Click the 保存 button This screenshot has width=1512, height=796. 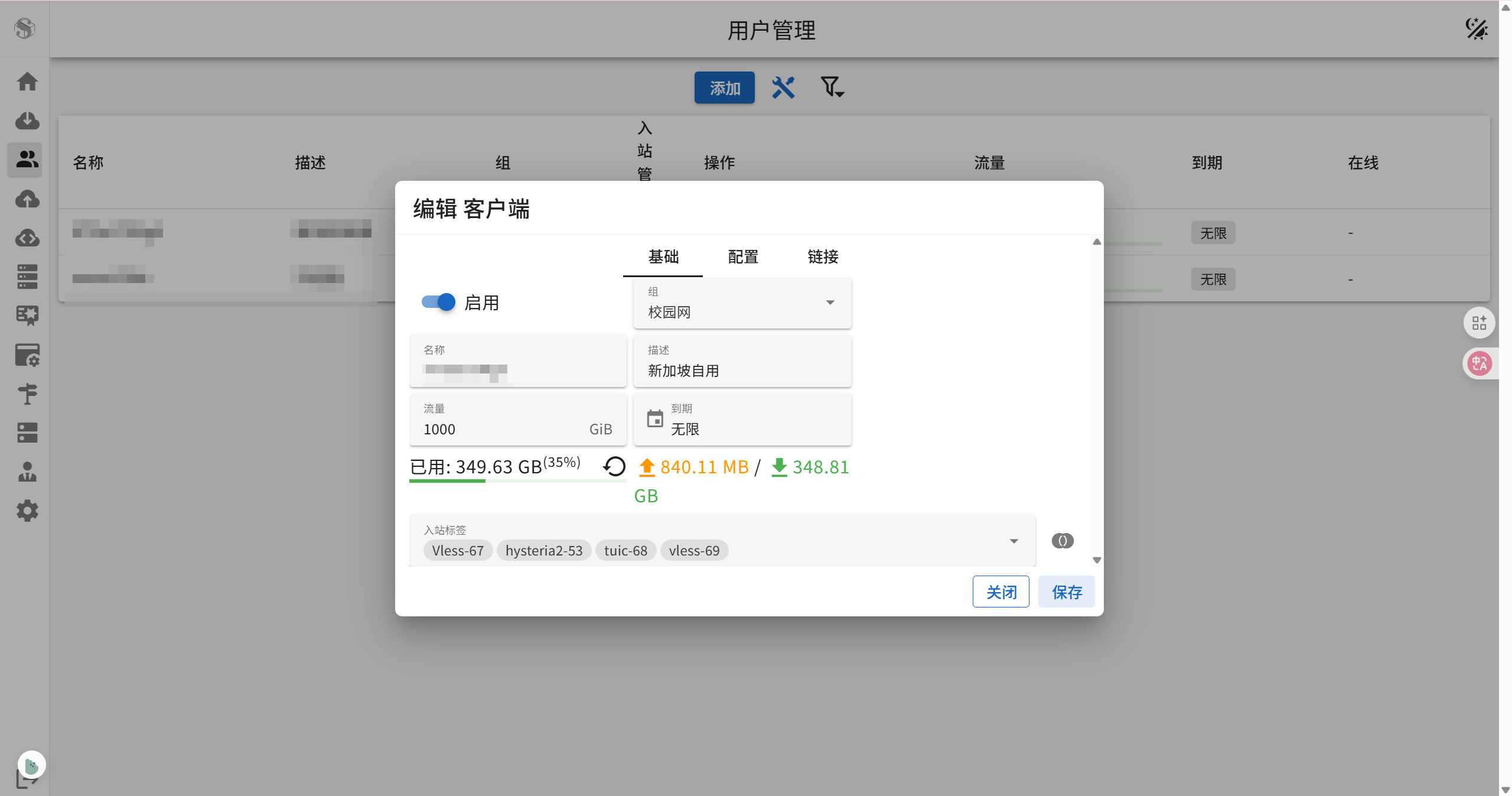point(1066,592)
